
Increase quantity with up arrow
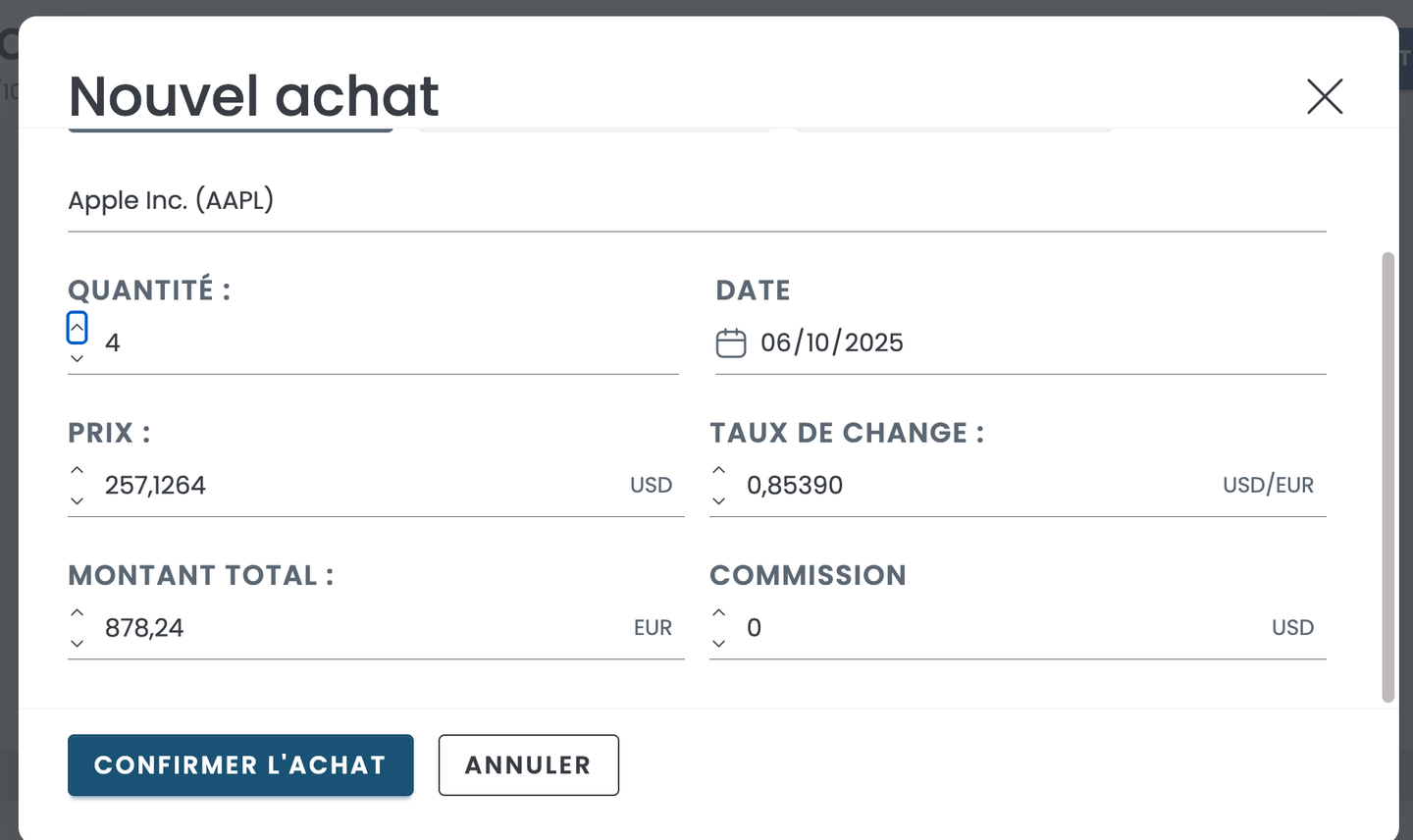click(78, 328)
